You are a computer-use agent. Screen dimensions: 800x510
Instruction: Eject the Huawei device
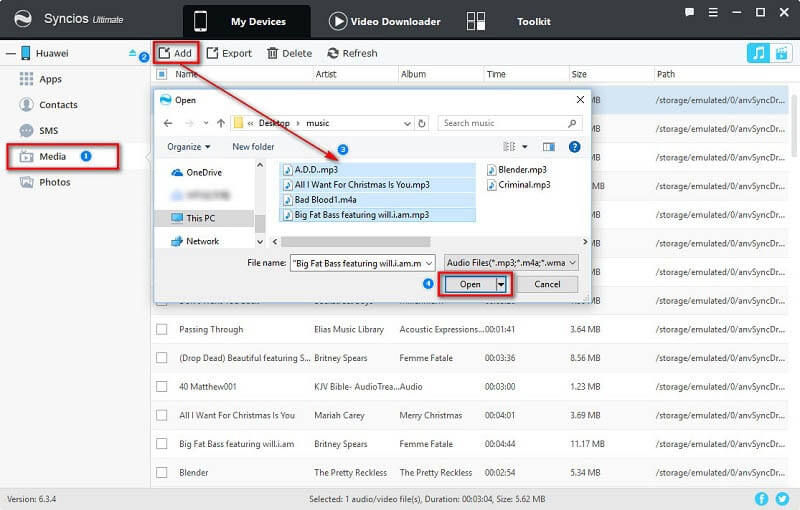pos(132,53)
